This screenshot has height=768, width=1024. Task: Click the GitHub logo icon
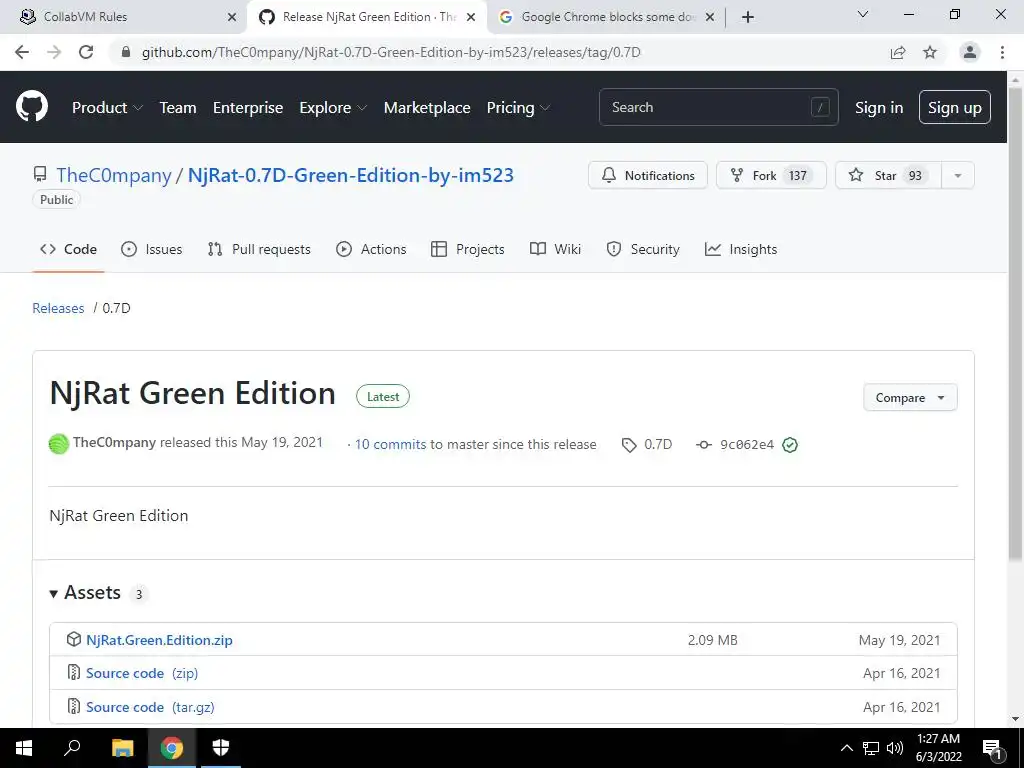(x=32, y=106)
